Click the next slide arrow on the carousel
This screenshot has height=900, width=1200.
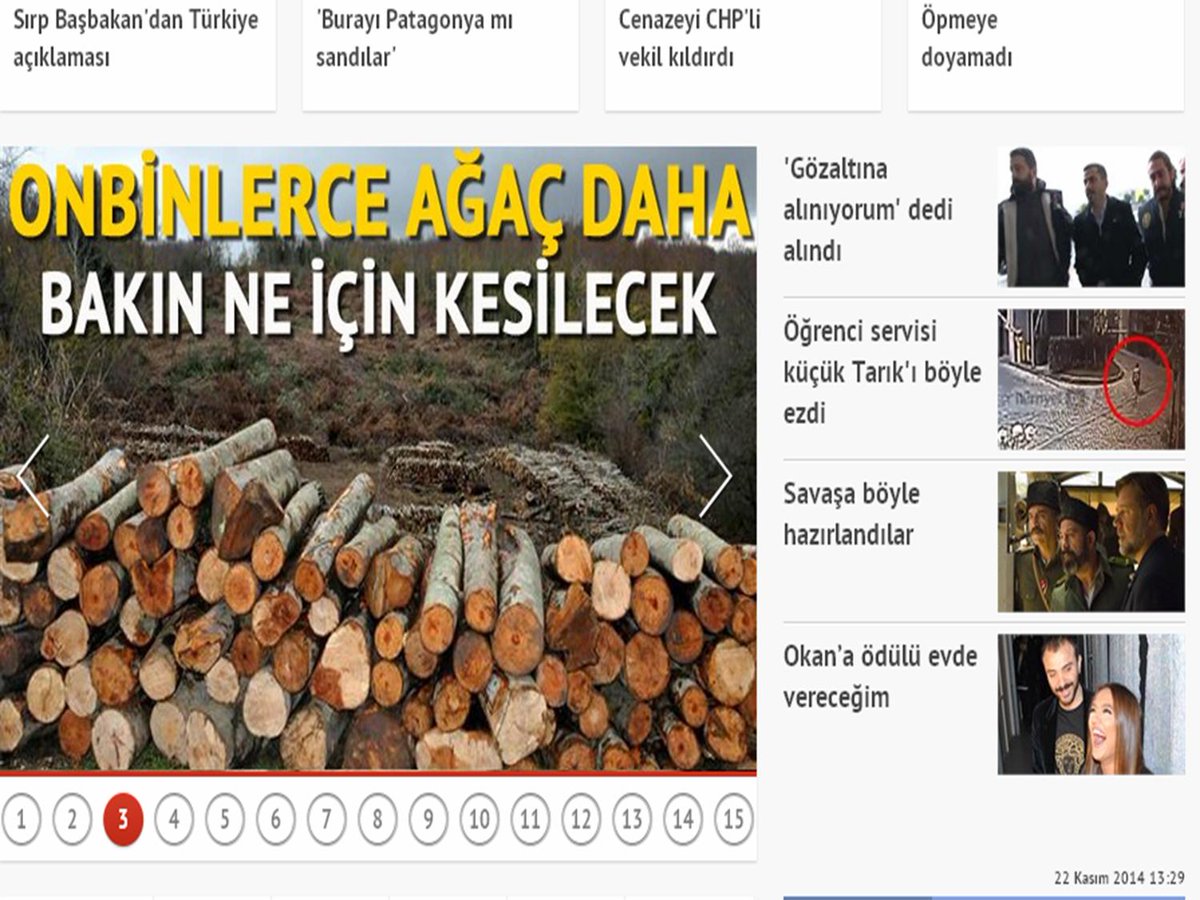(715, 476)
